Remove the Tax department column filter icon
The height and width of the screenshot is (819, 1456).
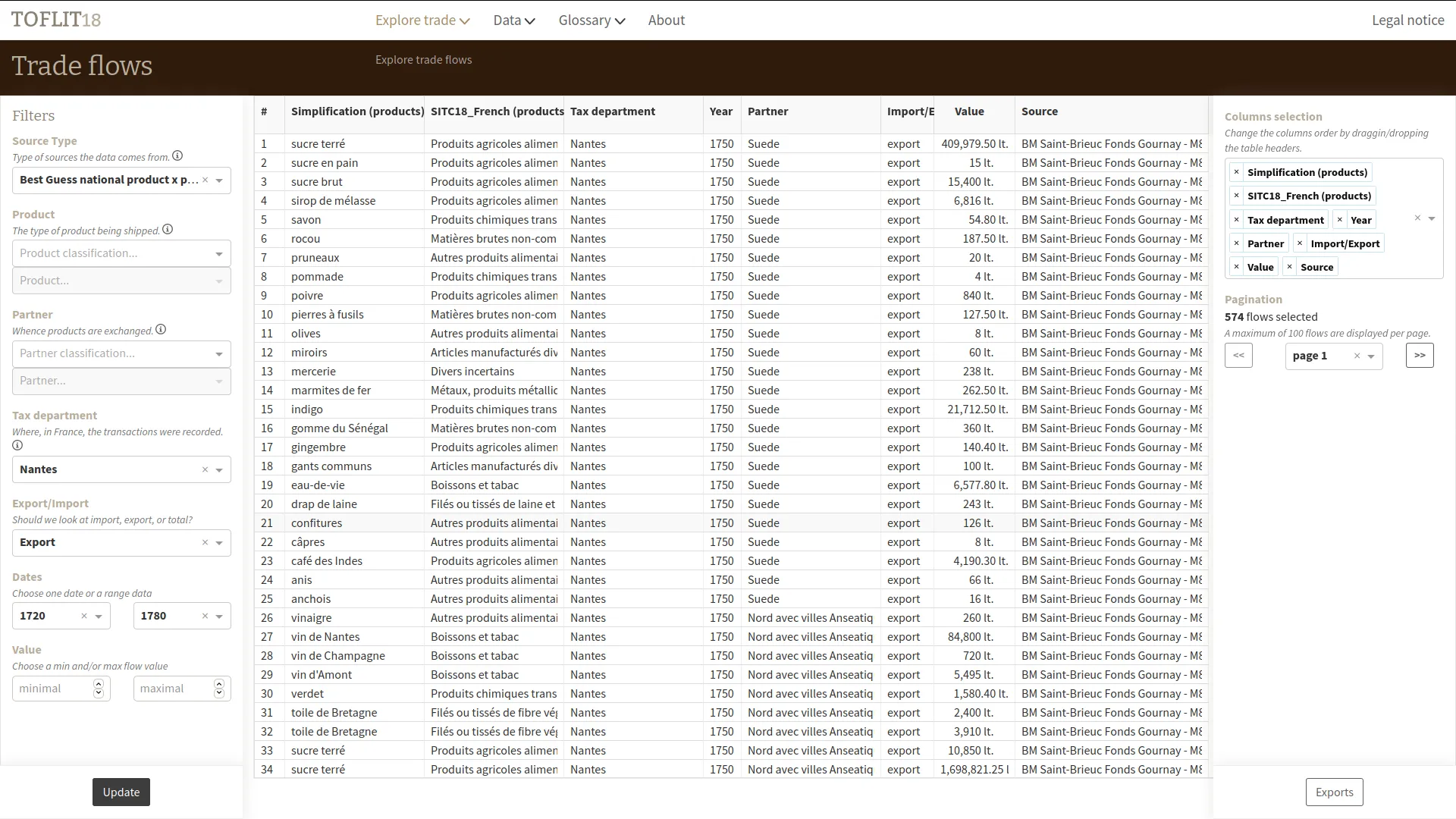[x=1237, y=219]
